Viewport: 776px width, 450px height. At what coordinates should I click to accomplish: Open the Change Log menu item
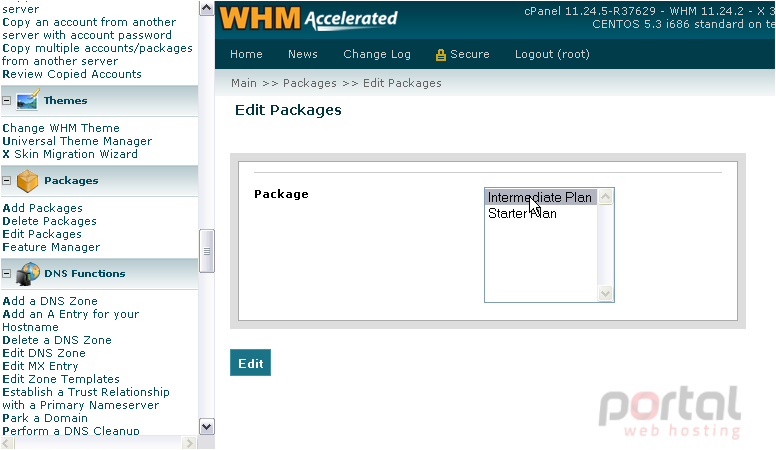point(377,54)
